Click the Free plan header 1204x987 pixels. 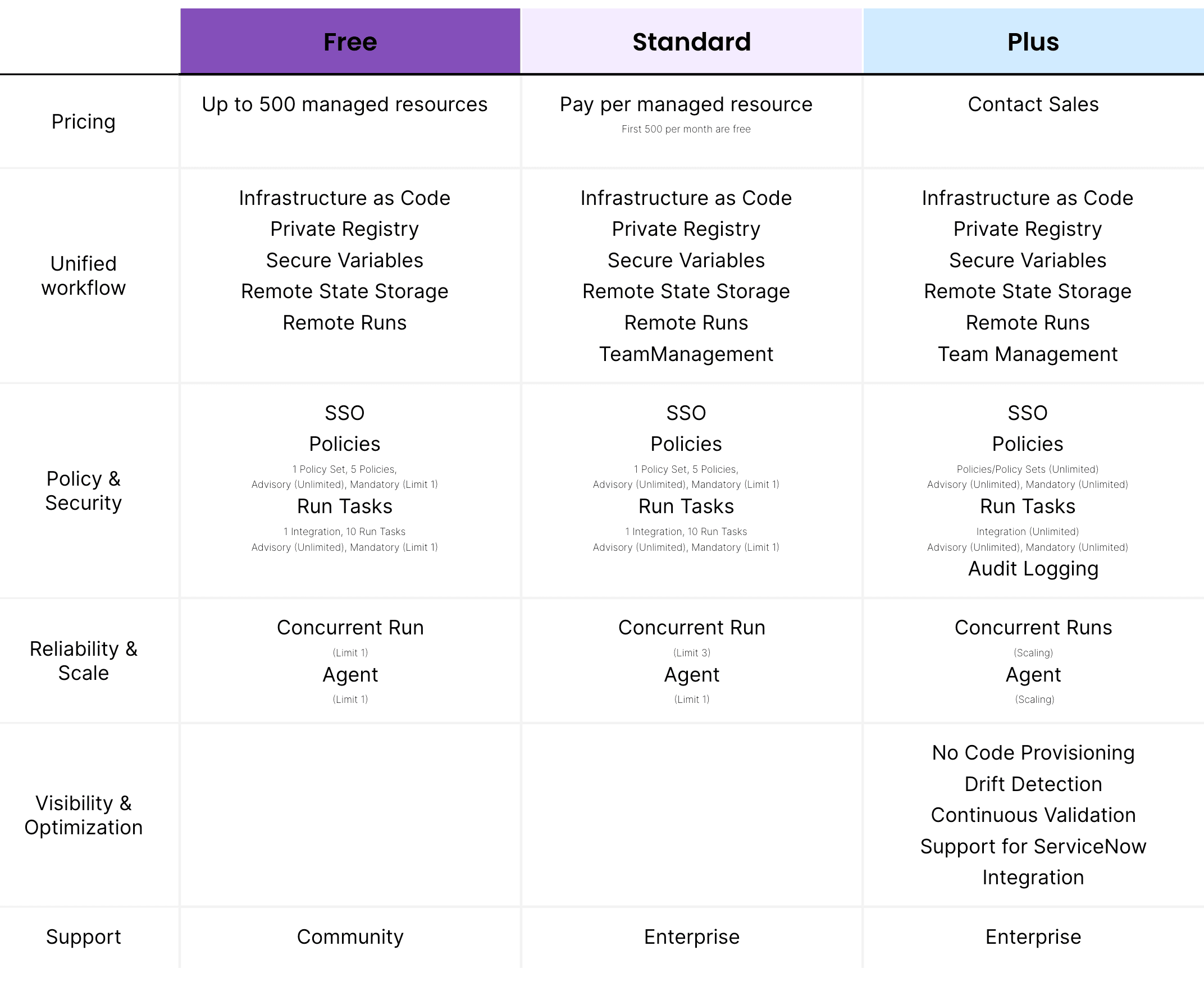tap(350, 42)
